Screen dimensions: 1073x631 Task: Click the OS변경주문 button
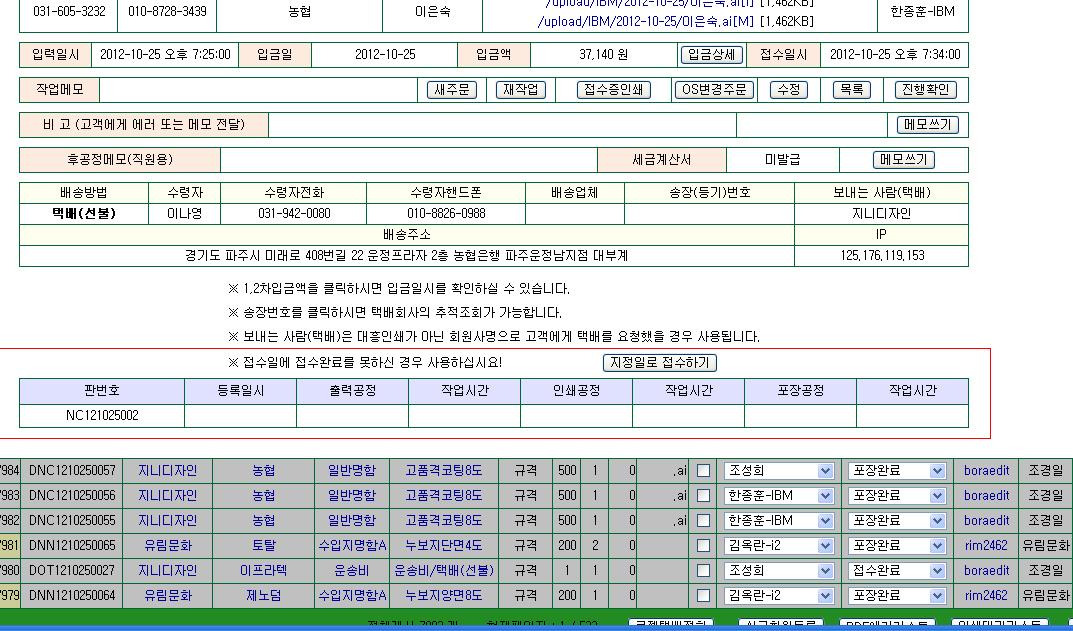point(714,90)
